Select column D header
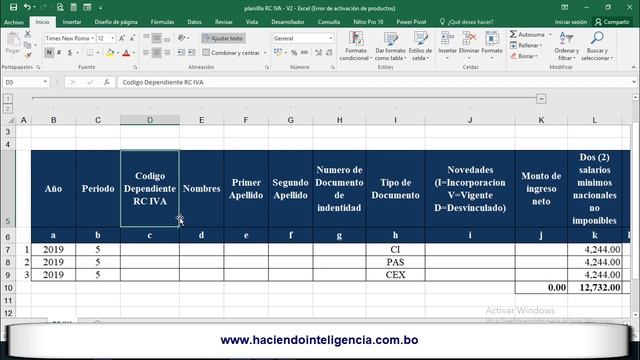The image size is (640, 360). (150, 120)
